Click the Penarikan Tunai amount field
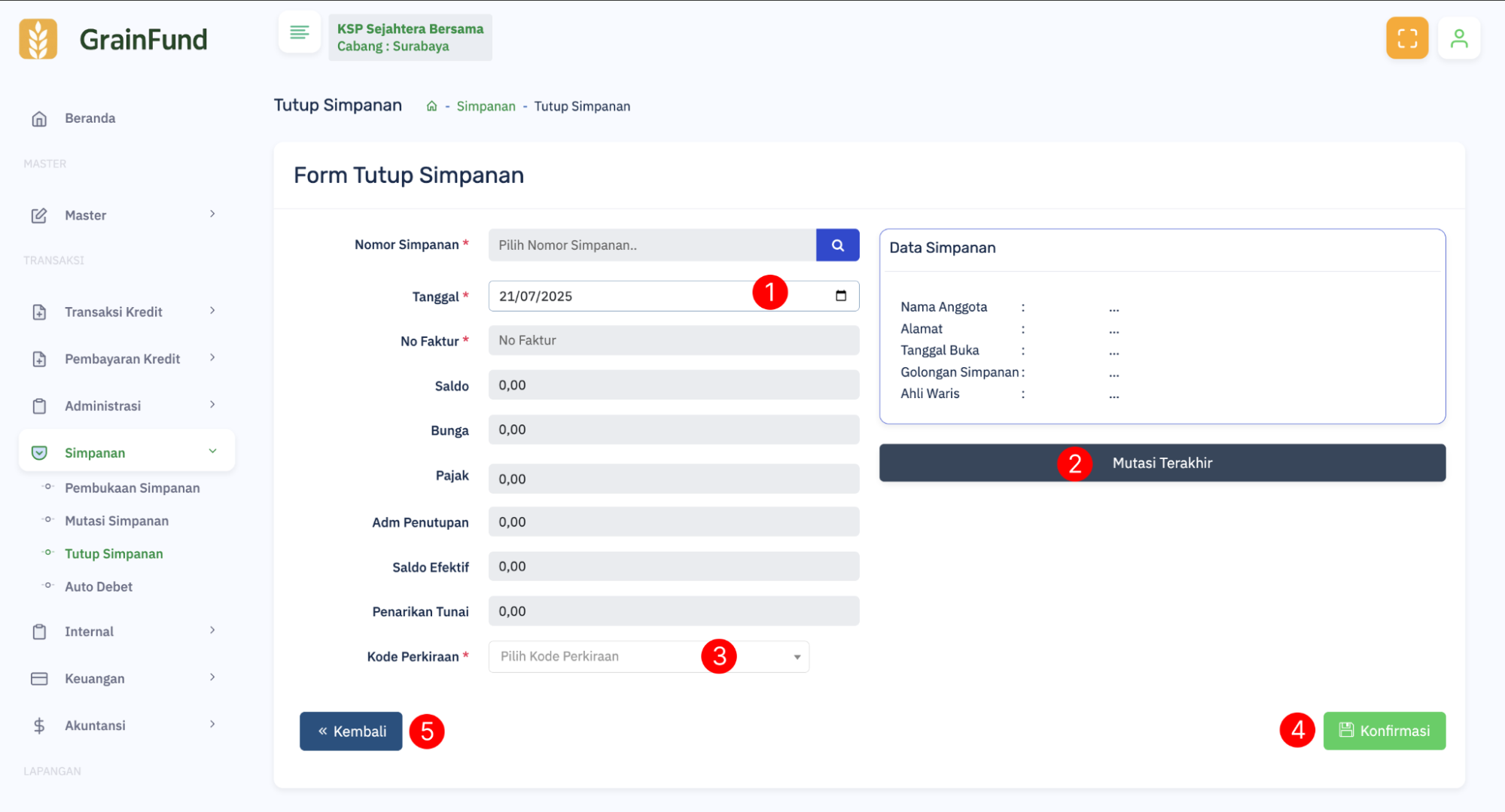Viewport: 1505px width, 812px height. pos(673,611)
